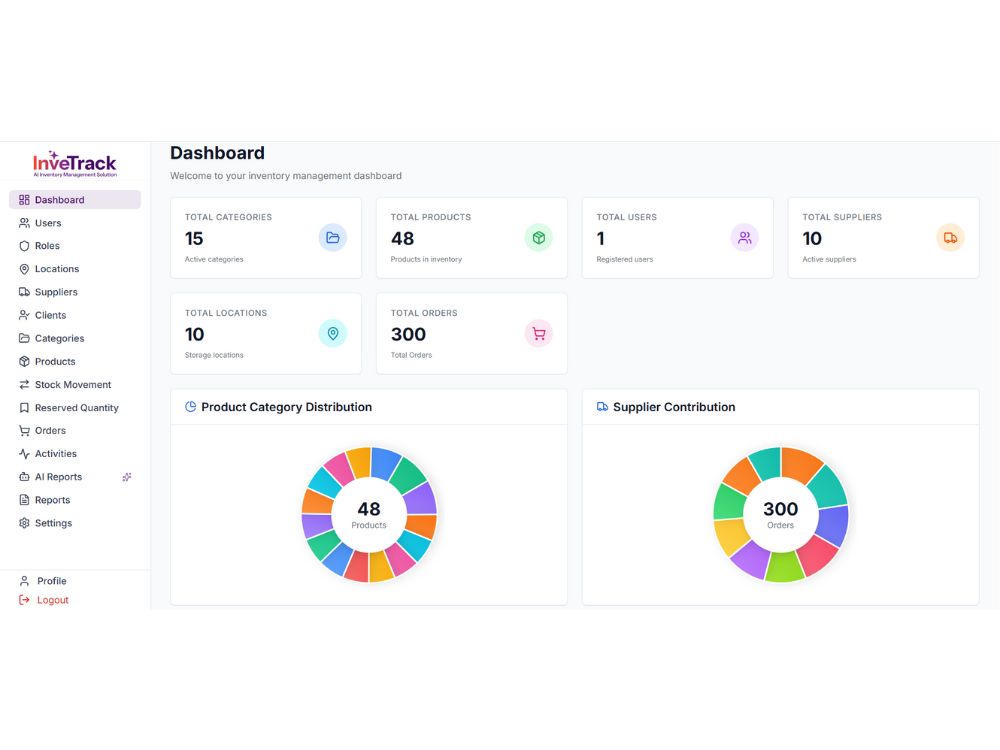The height and width of the screenshot is (750, 1000).
Task: Click the pink cart icon on Total Orders card
Action: coord(539,334)
